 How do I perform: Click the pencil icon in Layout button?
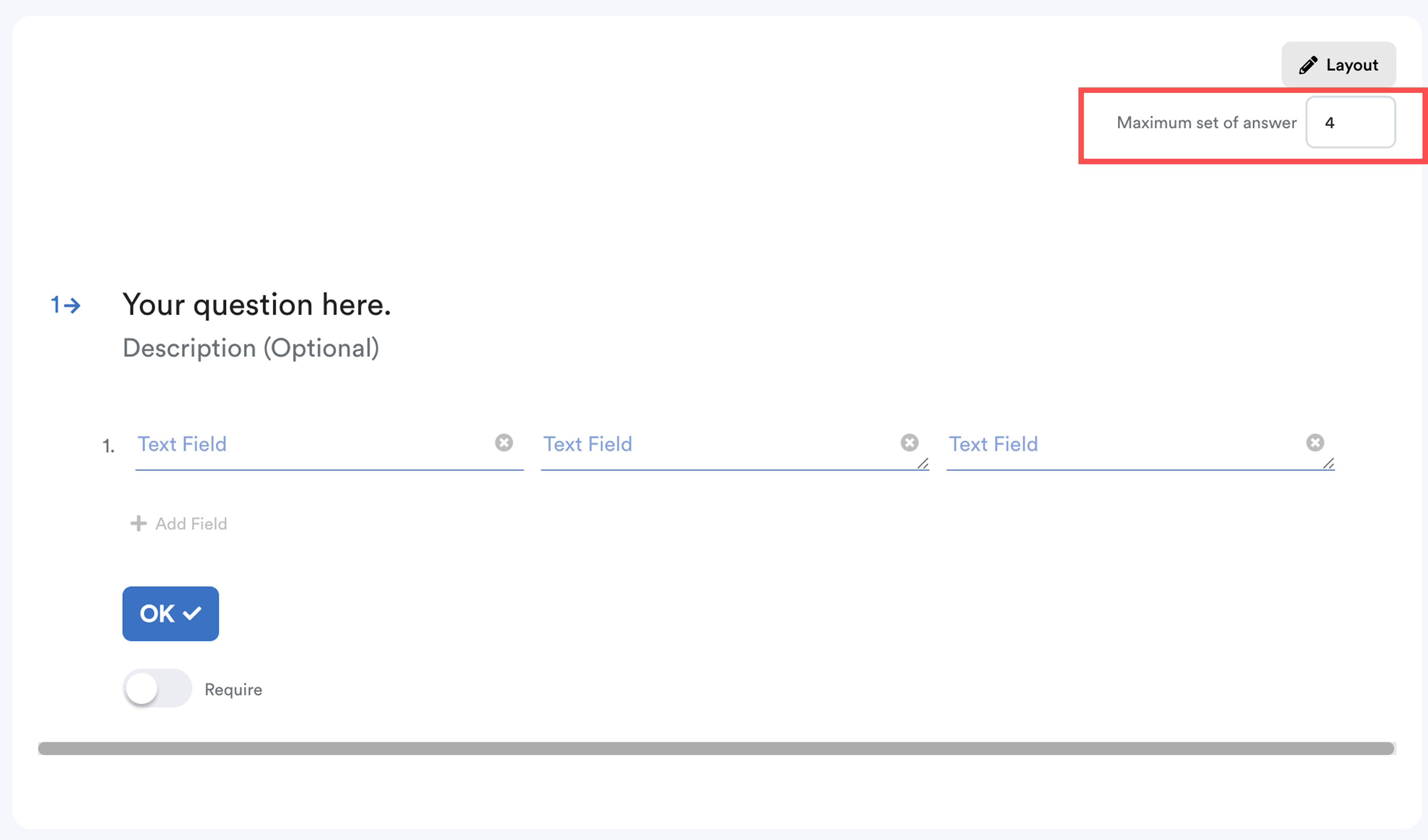click(x=1308, y=65)
